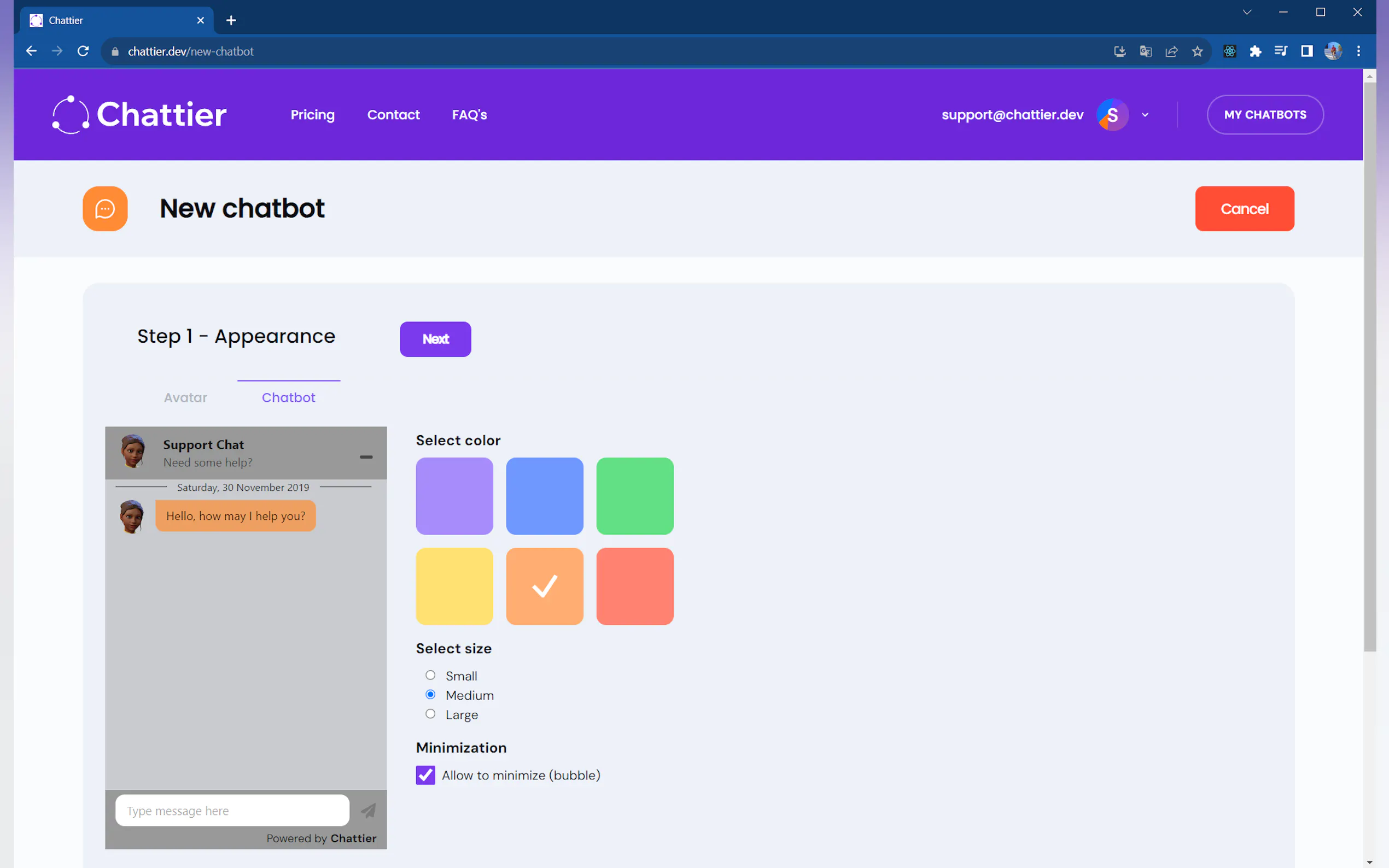Uncheck Allow to minimize bubble checkbox

[x=425, y=775]
